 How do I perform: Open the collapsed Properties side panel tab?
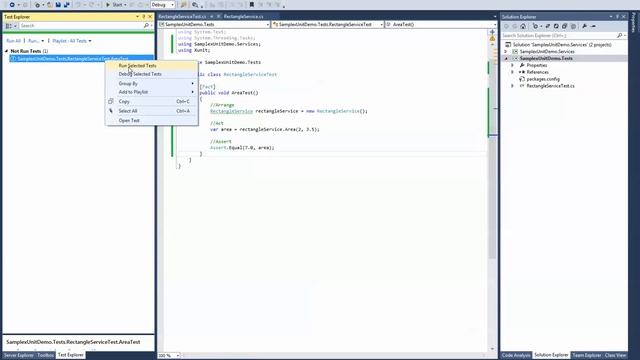(x=634, y=22)
